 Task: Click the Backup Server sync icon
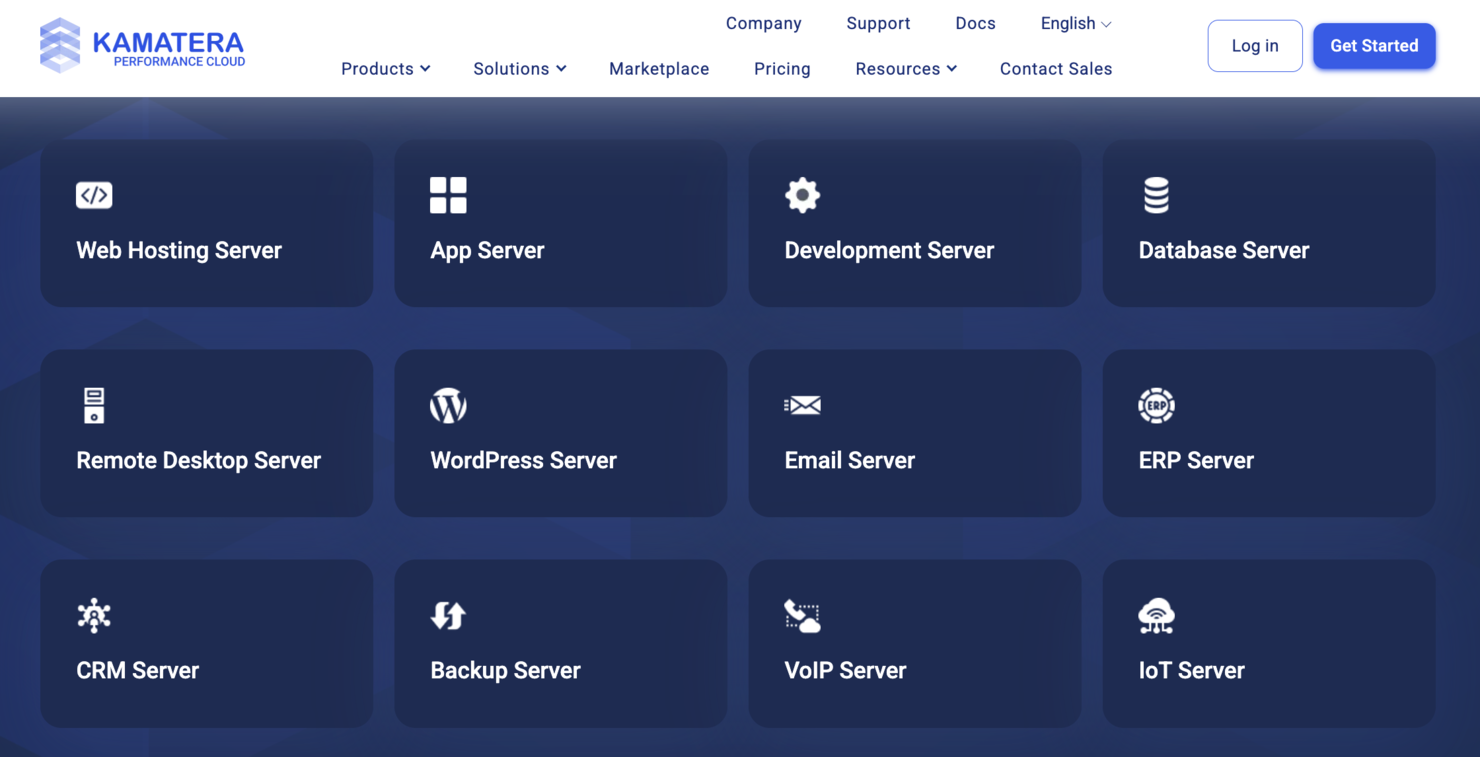[x=448, y=615]
